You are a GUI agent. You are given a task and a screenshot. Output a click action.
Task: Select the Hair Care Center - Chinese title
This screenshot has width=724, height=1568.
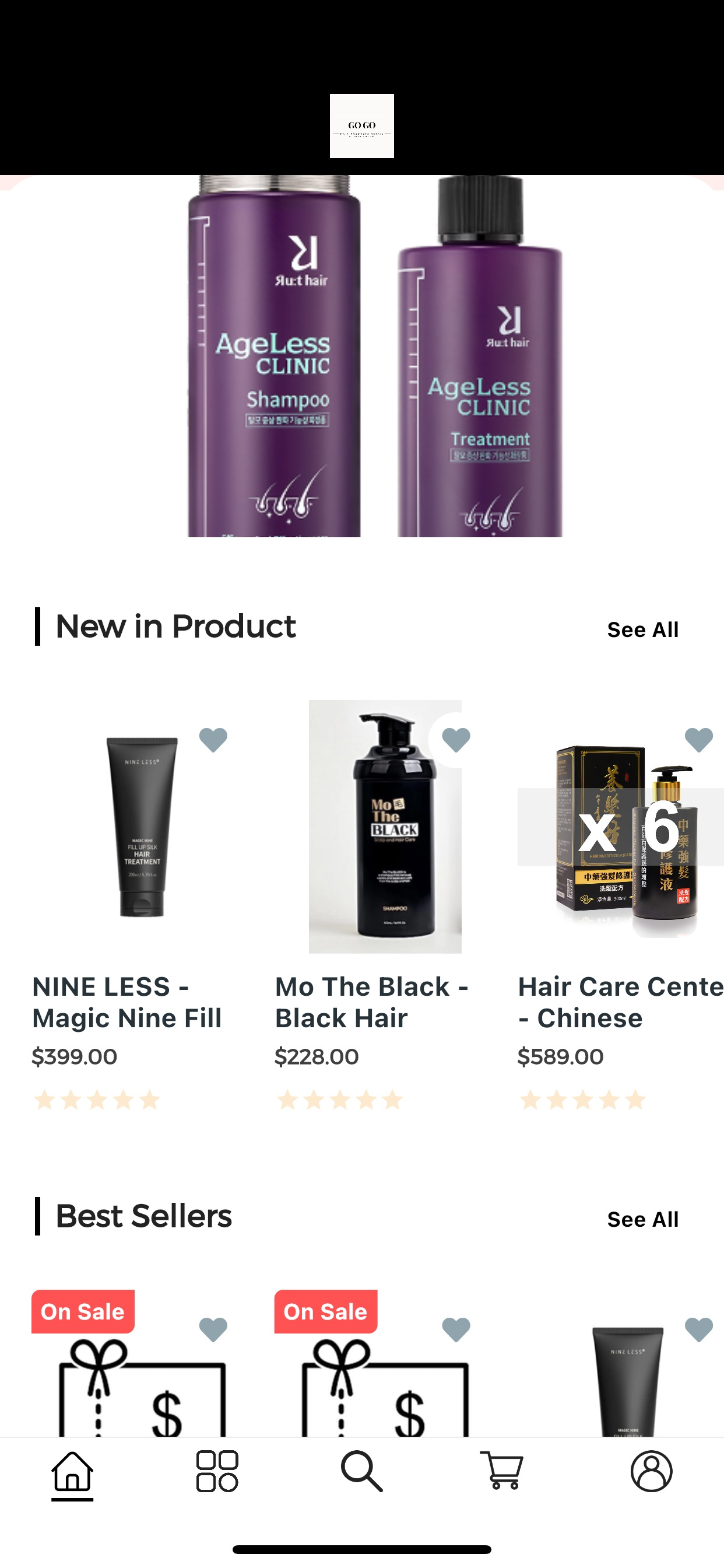click(621, 1002)
